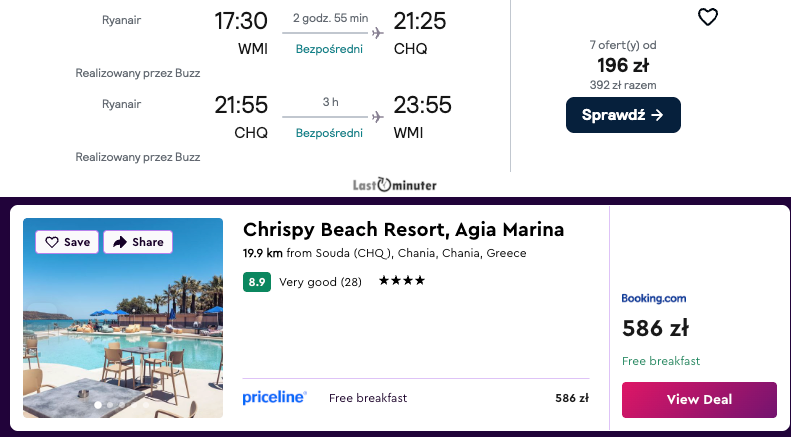Viewport: 791px width, 437px height.
Task: Click the priceline logo
Action: click(x=274, y=398)
